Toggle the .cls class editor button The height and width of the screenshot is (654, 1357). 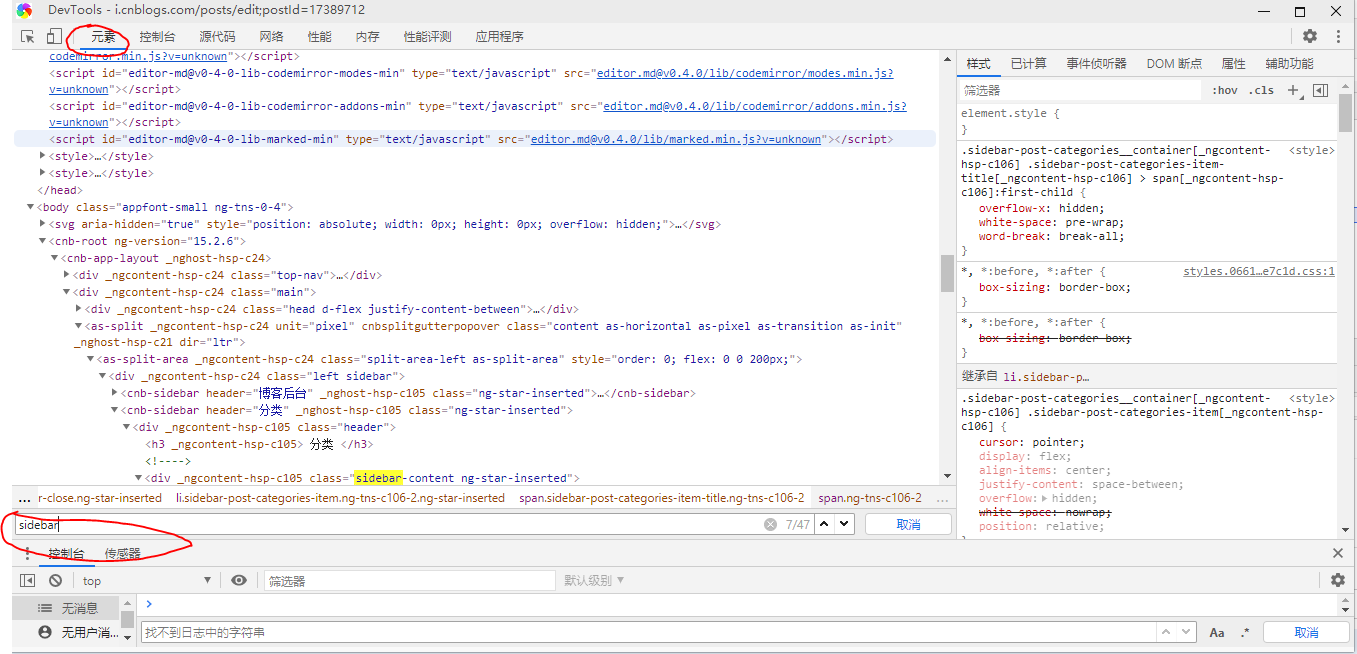1263,90
